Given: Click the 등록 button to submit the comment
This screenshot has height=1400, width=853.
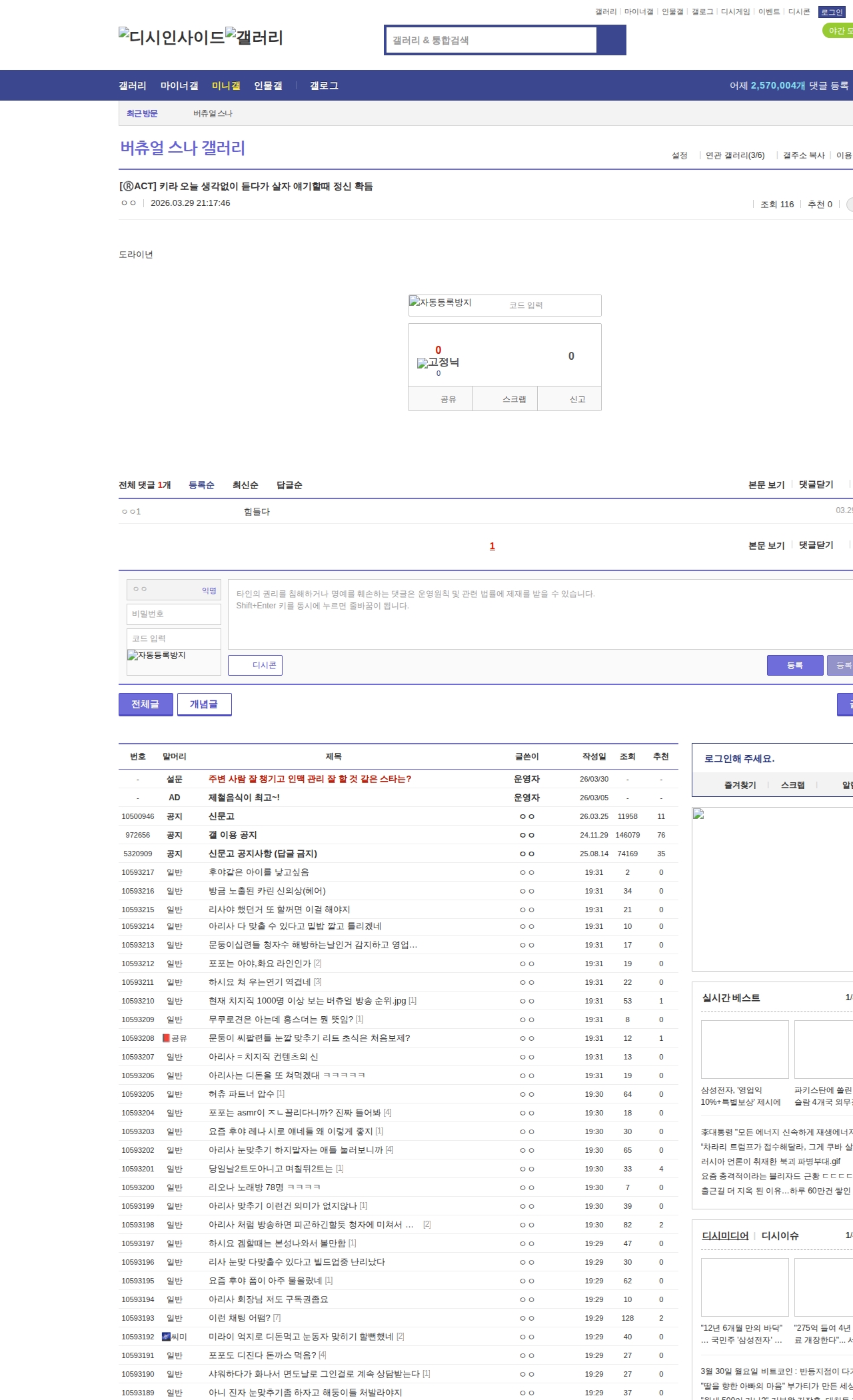Looking at the screenshot, I should point(794,665).
